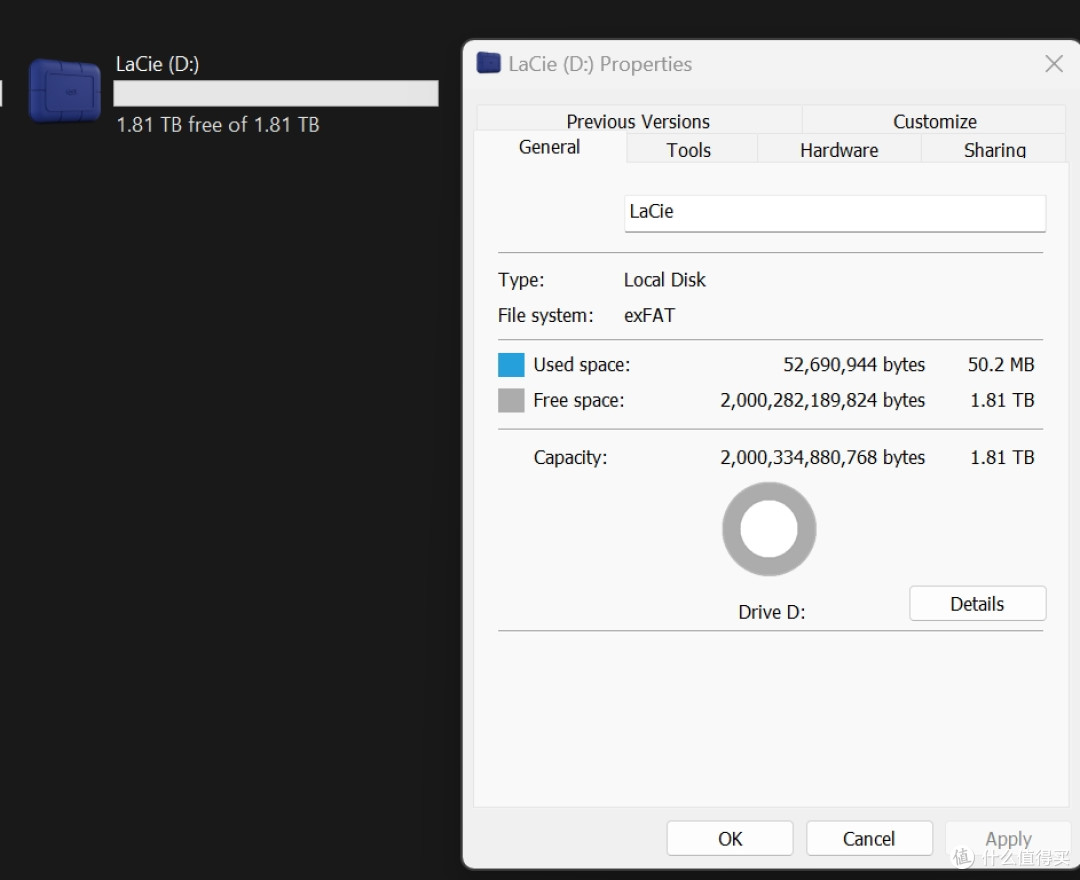Click the 'Used space:' label
1080x880 pixels.
(581, 364)
